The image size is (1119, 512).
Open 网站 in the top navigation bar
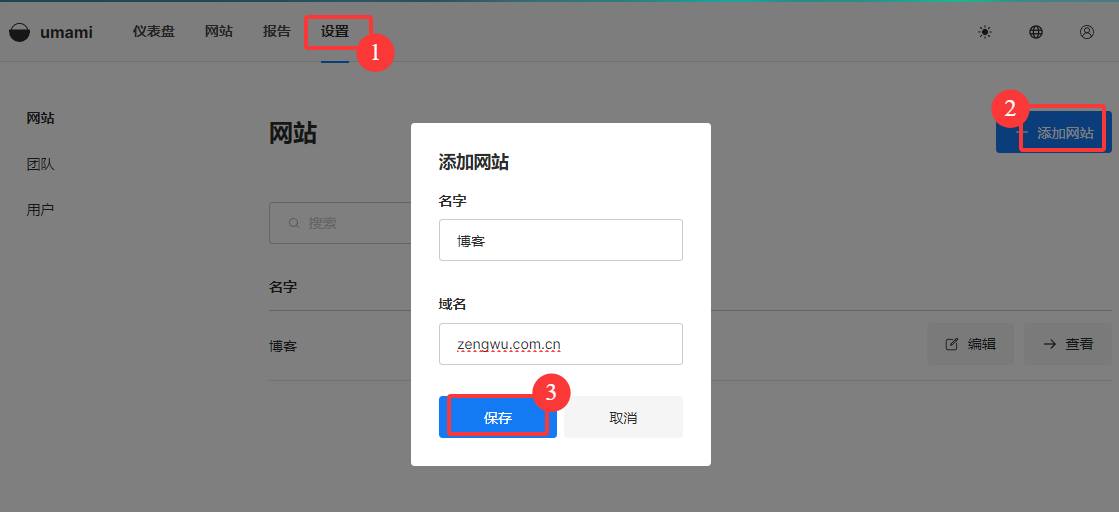pos(219,31)
